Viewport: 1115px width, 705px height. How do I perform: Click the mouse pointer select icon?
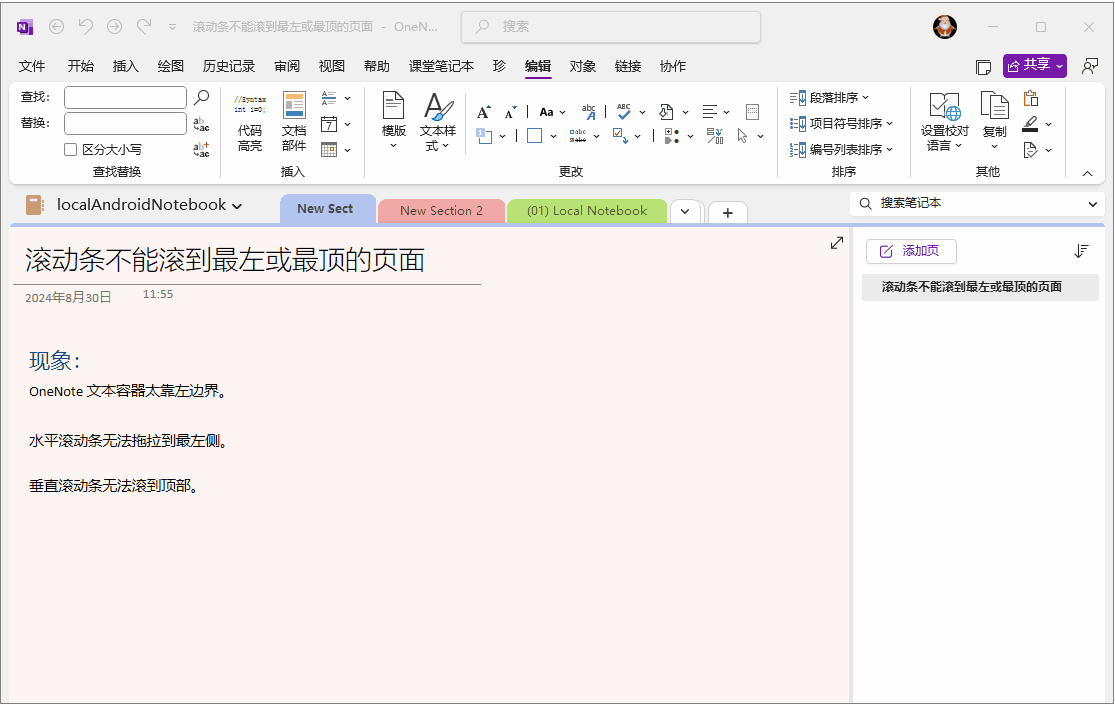(743, 136)
